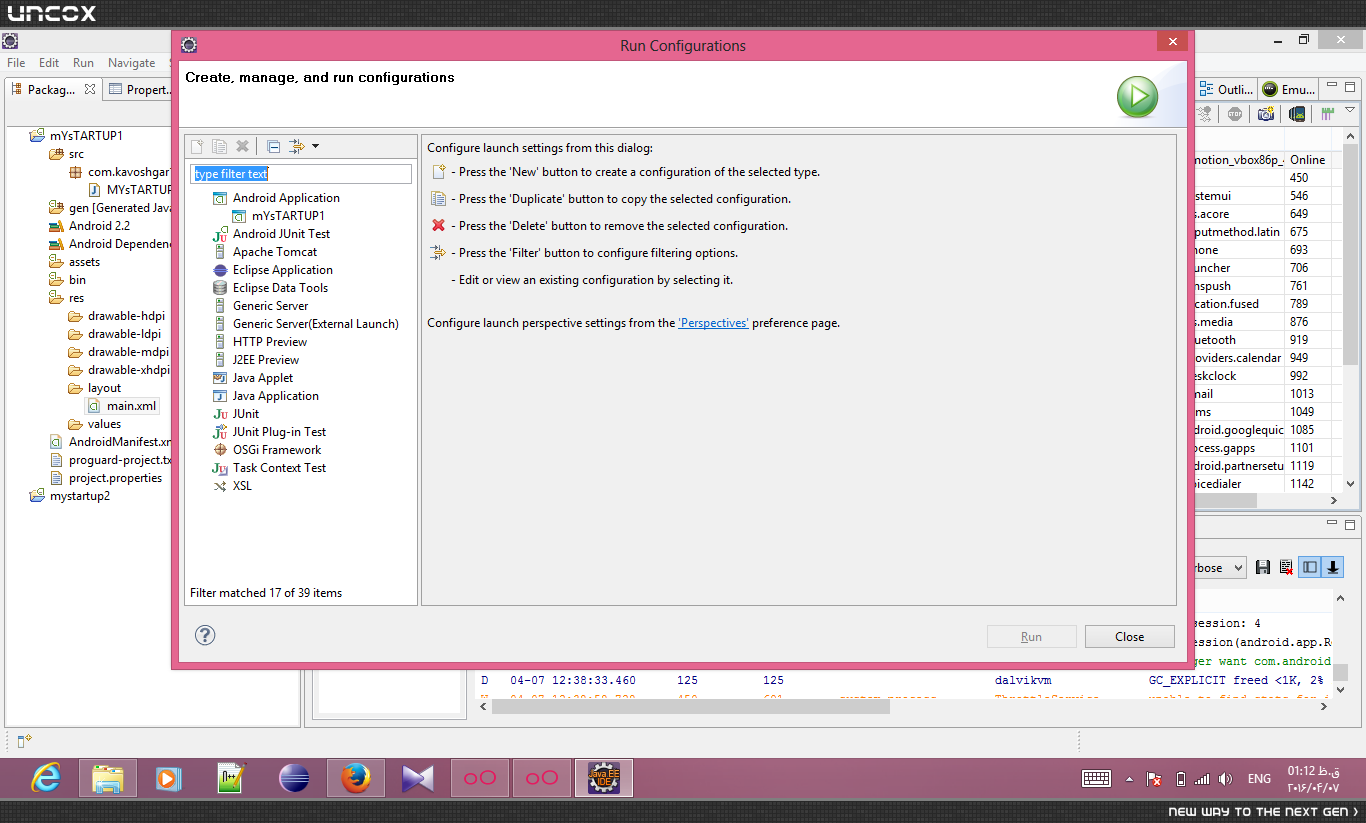
Task: Open Visual Studio from the taskbar
Action: (x=418, y=778)
